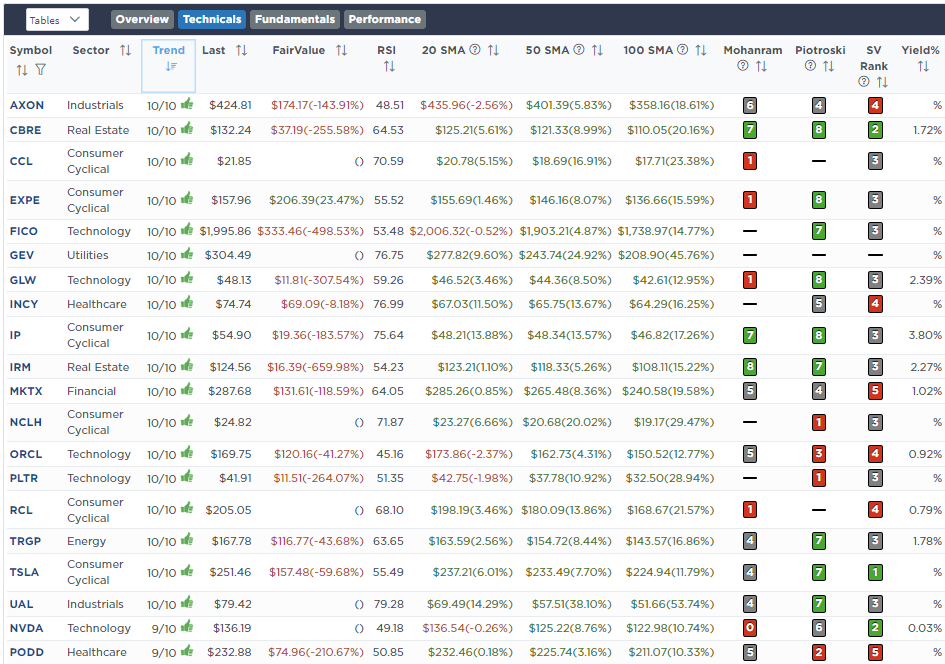Click TRGP Energy sector cell

coord(86,540)
